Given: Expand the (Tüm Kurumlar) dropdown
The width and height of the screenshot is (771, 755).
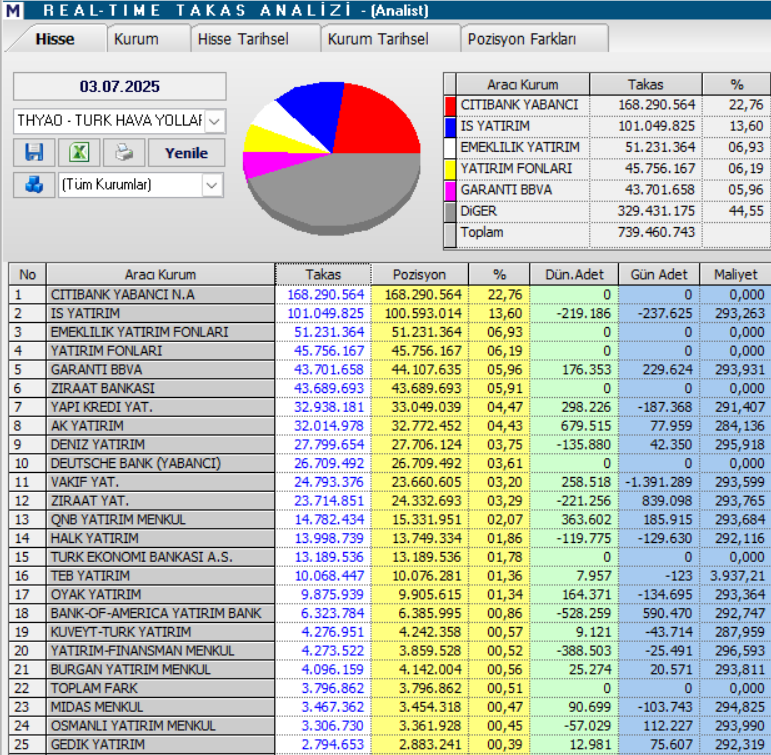Looking at the screenshot, I should (x=212, y=185).
